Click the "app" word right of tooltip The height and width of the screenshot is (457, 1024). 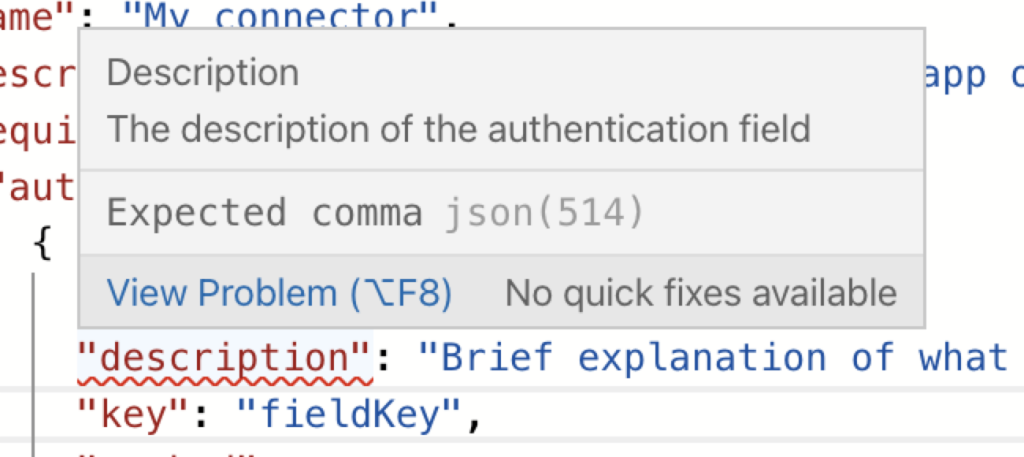point(955,78)
